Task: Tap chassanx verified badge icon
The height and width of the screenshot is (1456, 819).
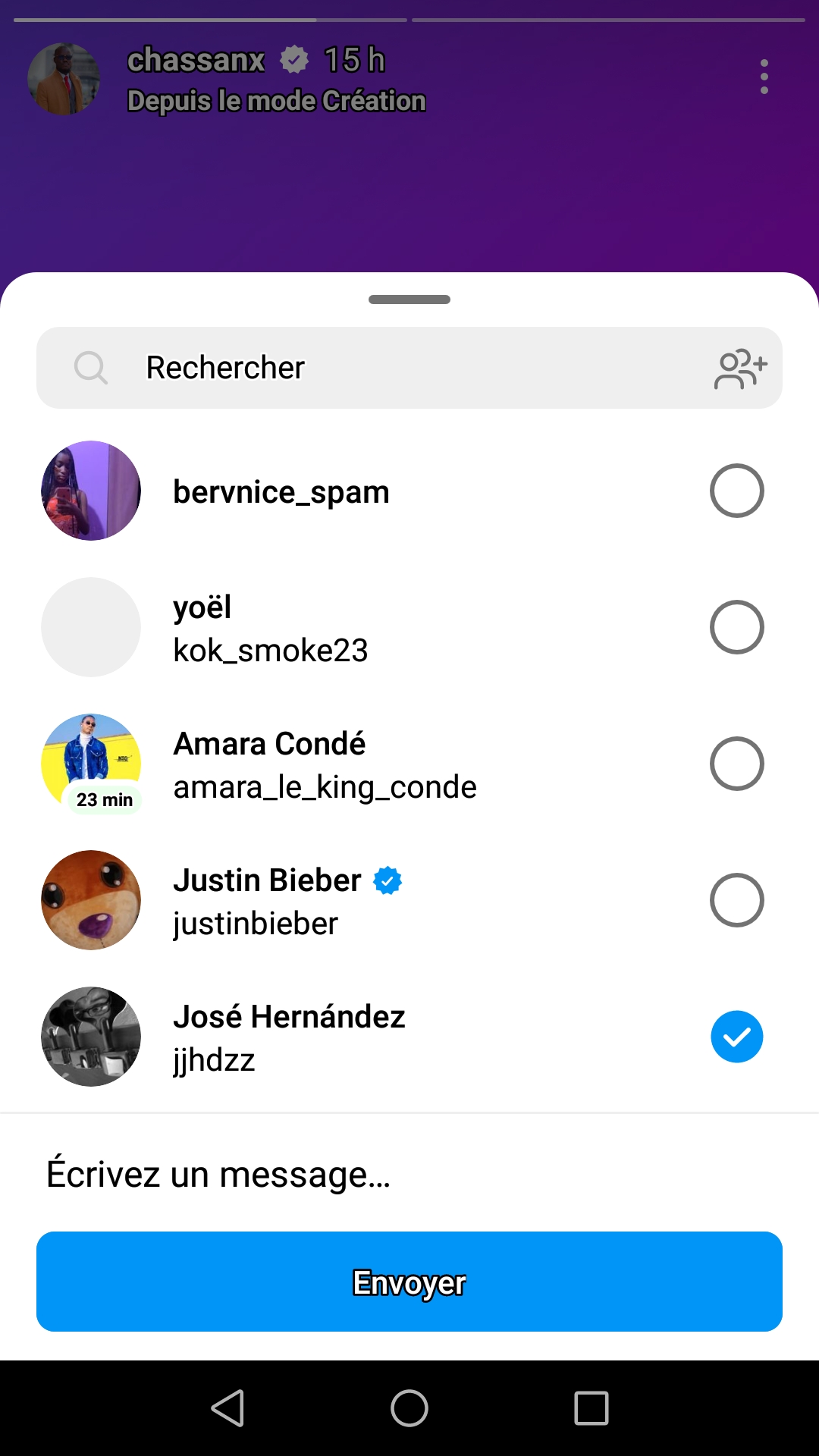Action: pos(294,60)
